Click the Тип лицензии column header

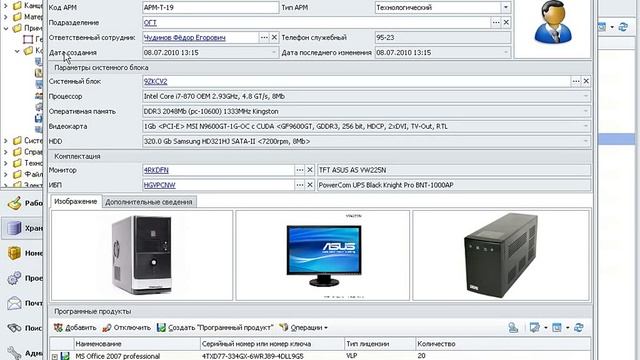[x=380, y=344]
